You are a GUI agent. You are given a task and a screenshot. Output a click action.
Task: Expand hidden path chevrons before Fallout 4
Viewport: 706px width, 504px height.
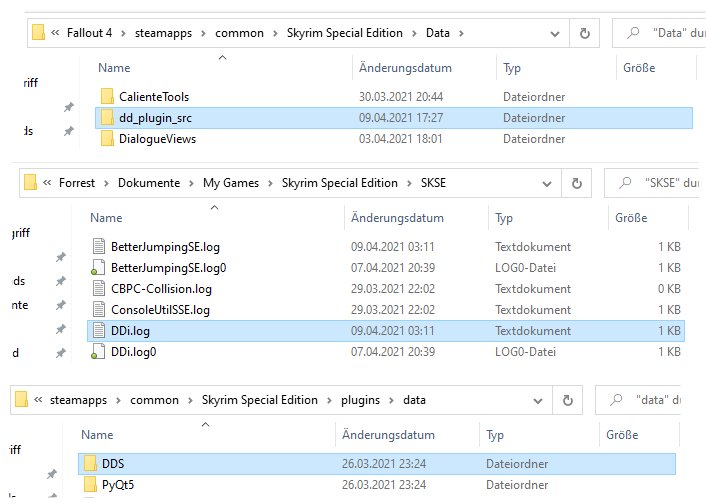pyautogui.click(x=55, y=33)
